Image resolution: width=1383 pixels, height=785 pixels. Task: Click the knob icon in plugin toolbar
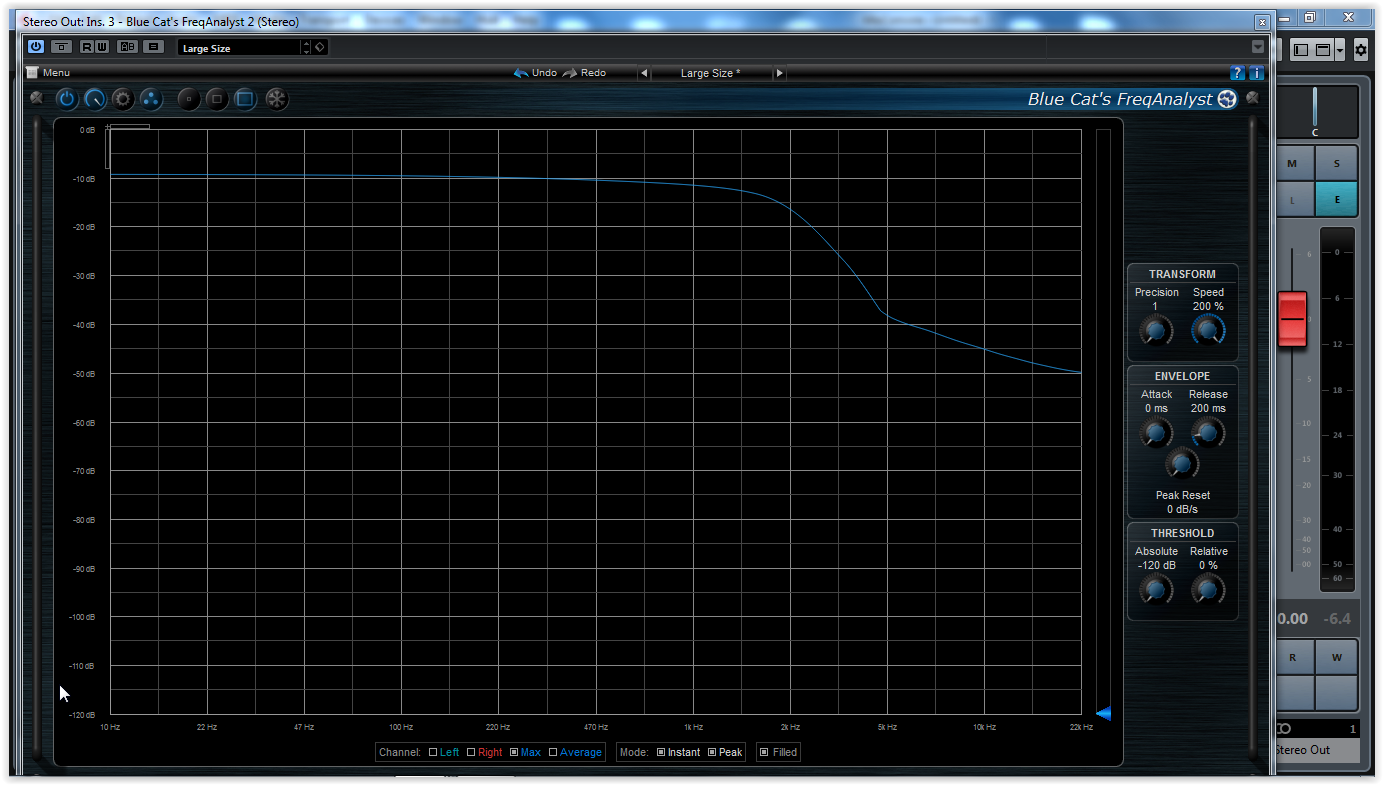click(94, 99)
